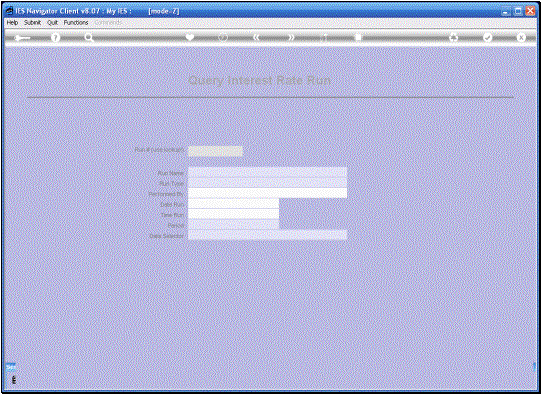
Task: Click the Date Run field
Action: [x=234, y=204]
